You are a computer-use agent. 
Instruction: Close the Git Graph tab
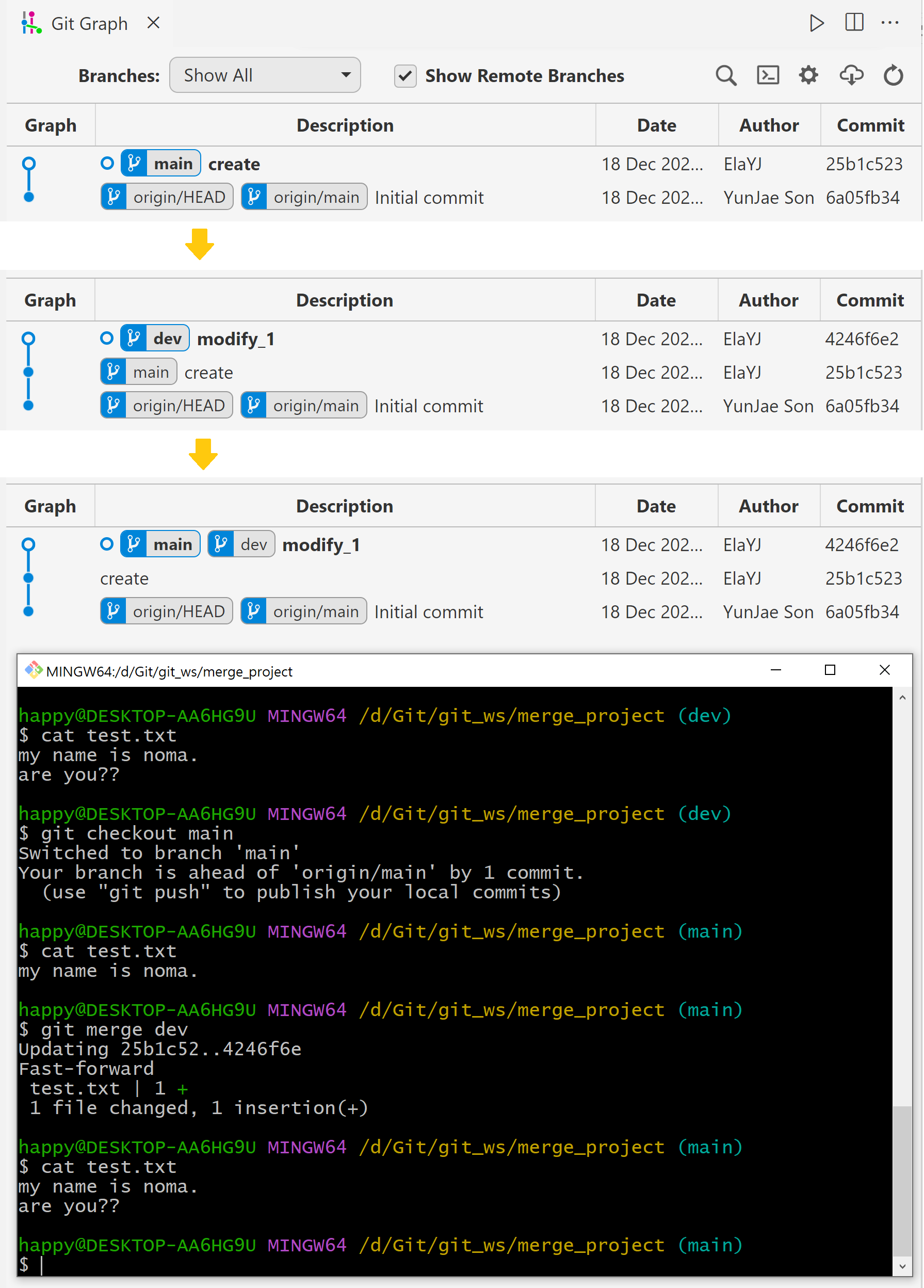point(153,23)
